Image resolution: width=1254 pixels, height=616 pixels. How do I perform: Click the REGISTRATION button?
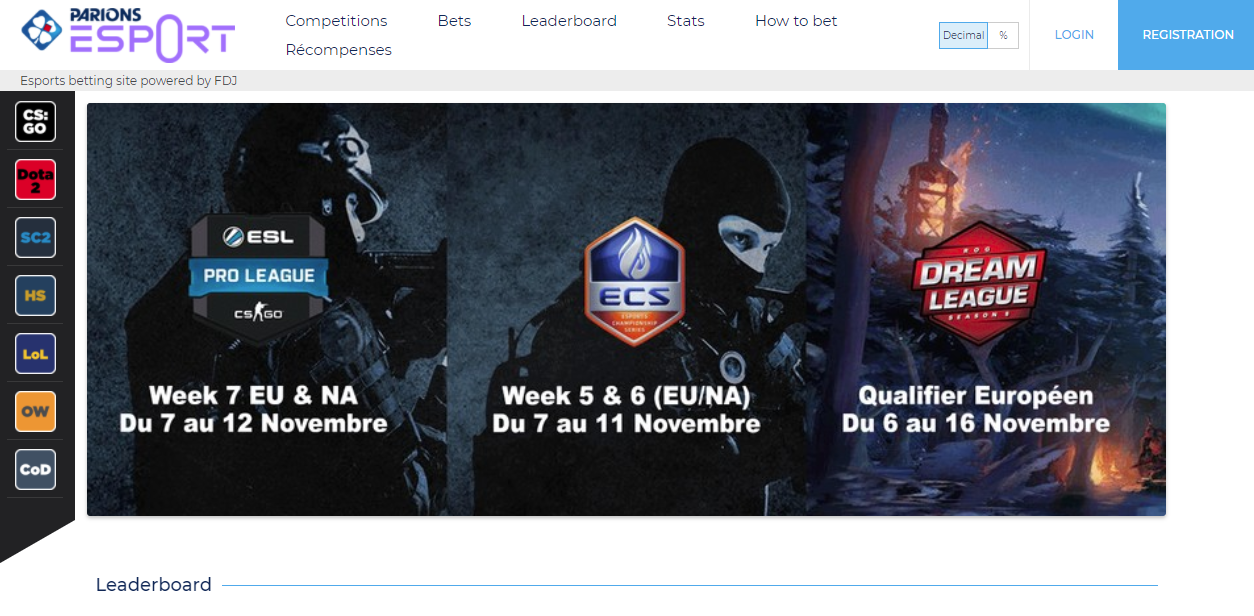(x=1187, y=35)
